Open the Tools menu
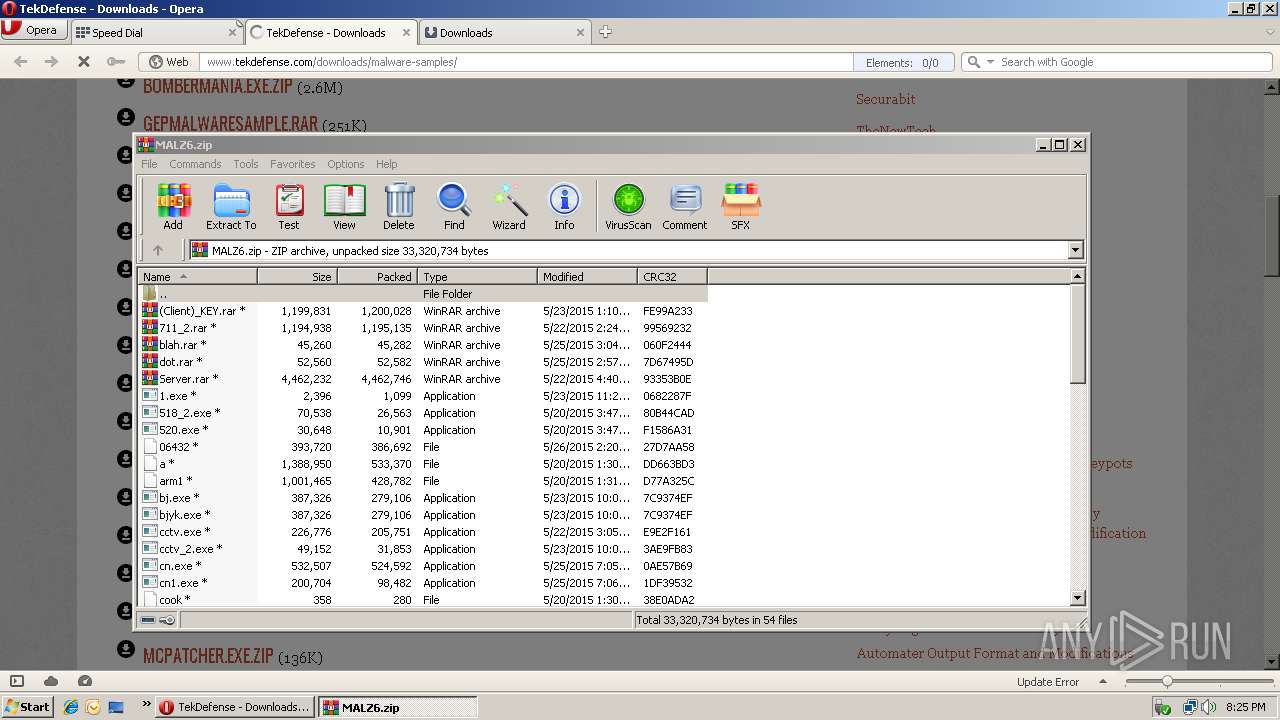The width and height of the screenshot is (1280, 720). point(246,164)
